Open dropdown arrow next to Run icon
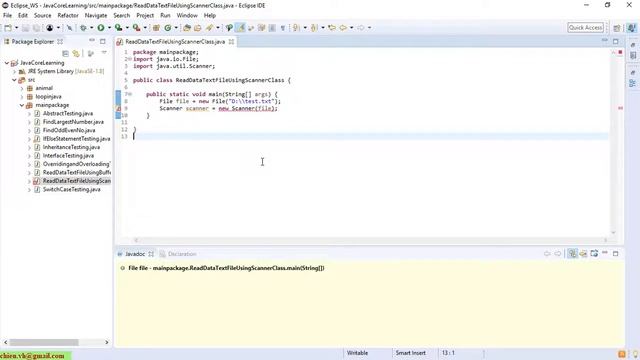Screen dimensions: 640x360 [109, 28]
